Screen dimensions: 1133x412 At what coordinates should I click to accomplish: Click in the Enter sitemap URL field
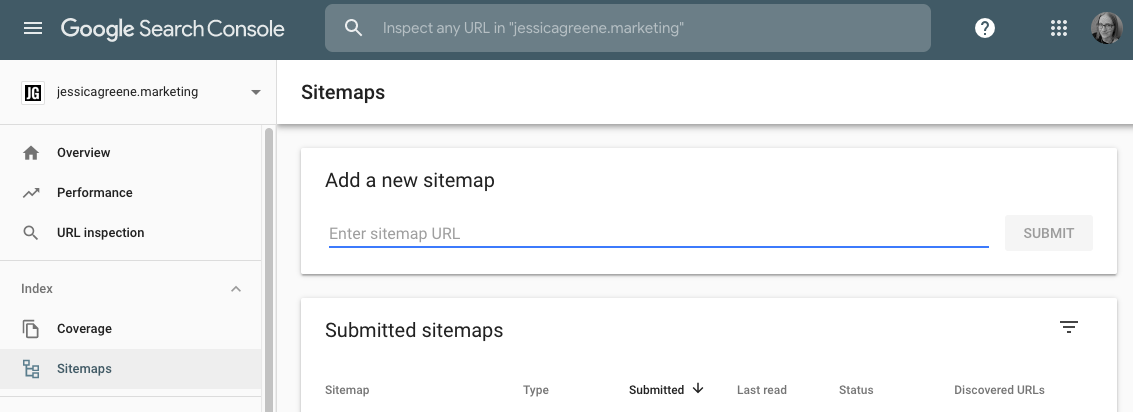tap(658, 233)
